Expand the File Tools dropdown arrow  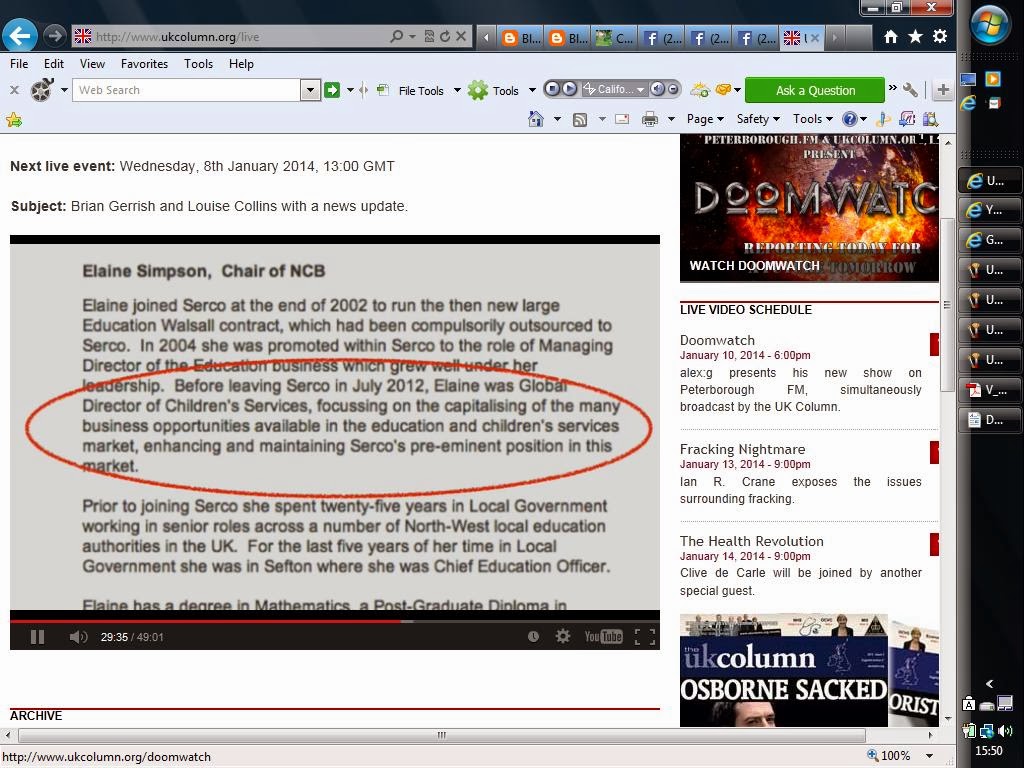(x=457, y=90)
